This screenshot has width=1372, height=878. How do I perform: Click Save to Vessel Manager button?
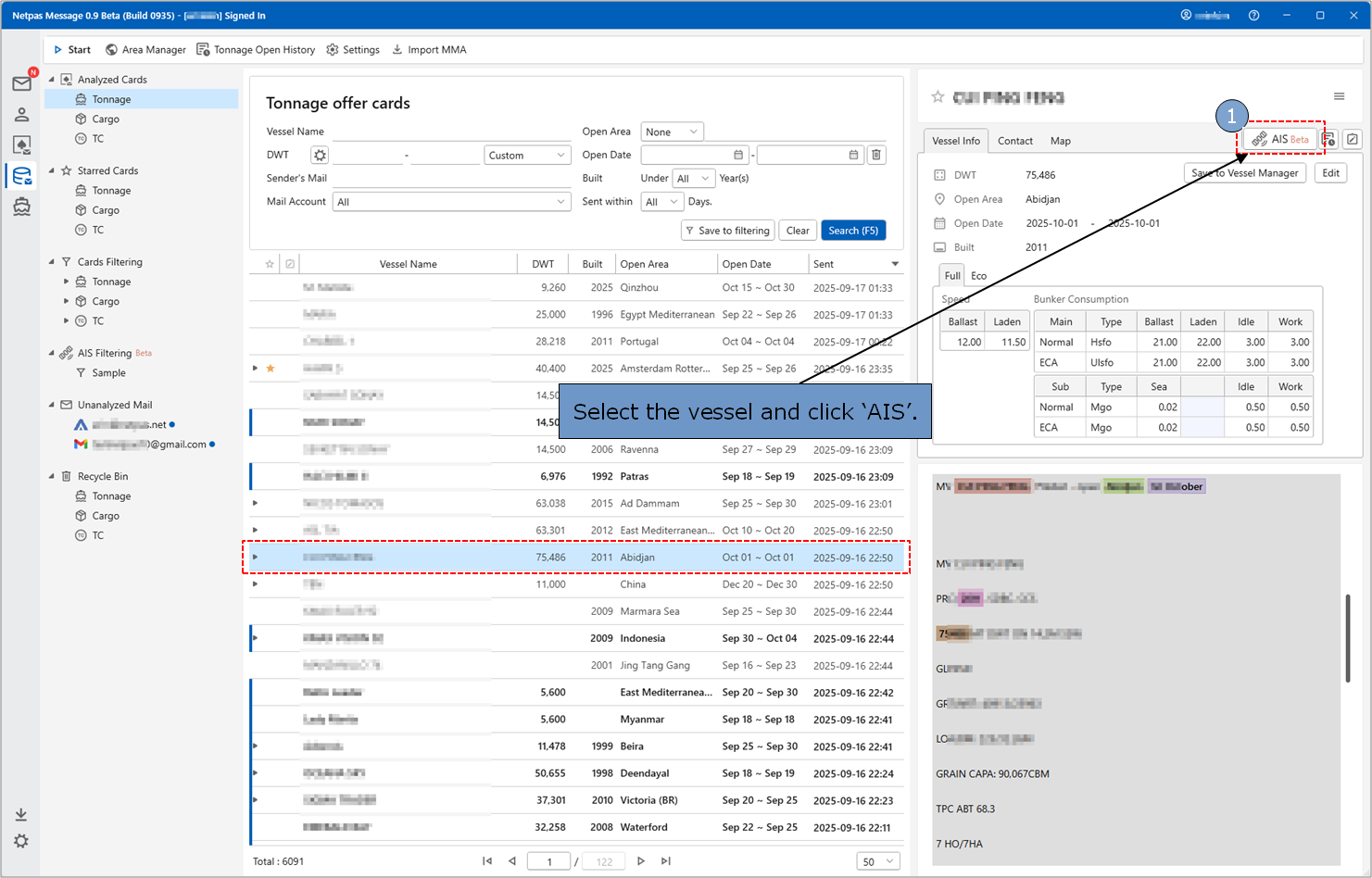click(1244, 173)
